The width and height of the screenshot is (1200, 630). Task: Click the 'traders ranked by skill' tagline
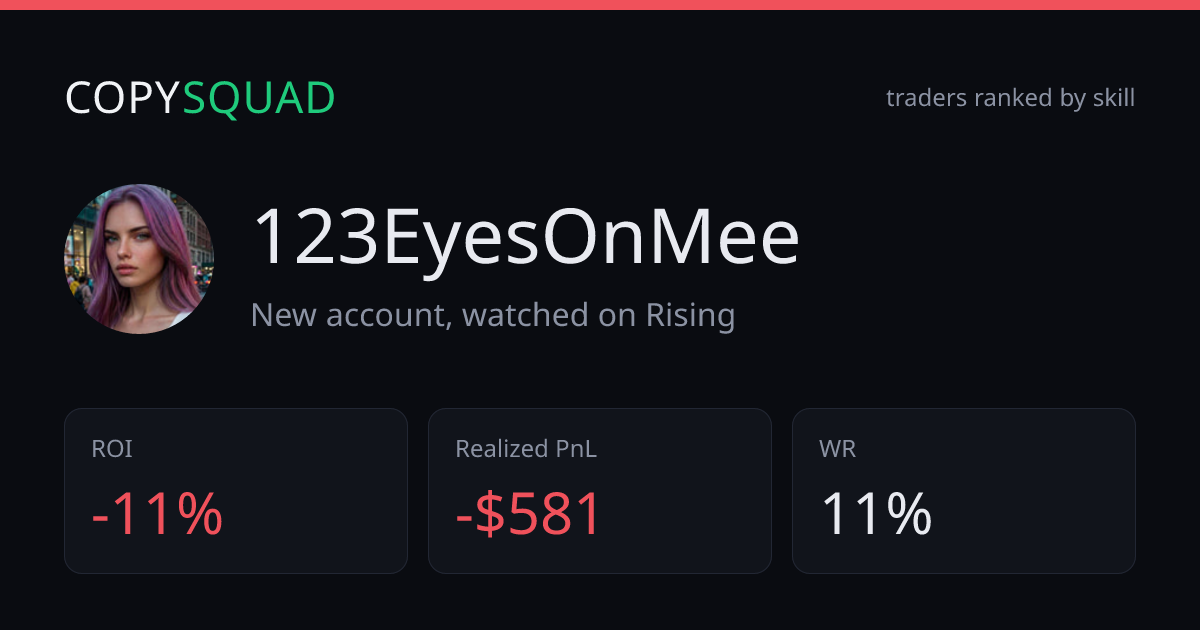pyautogui.click(x=1010, y=98)
